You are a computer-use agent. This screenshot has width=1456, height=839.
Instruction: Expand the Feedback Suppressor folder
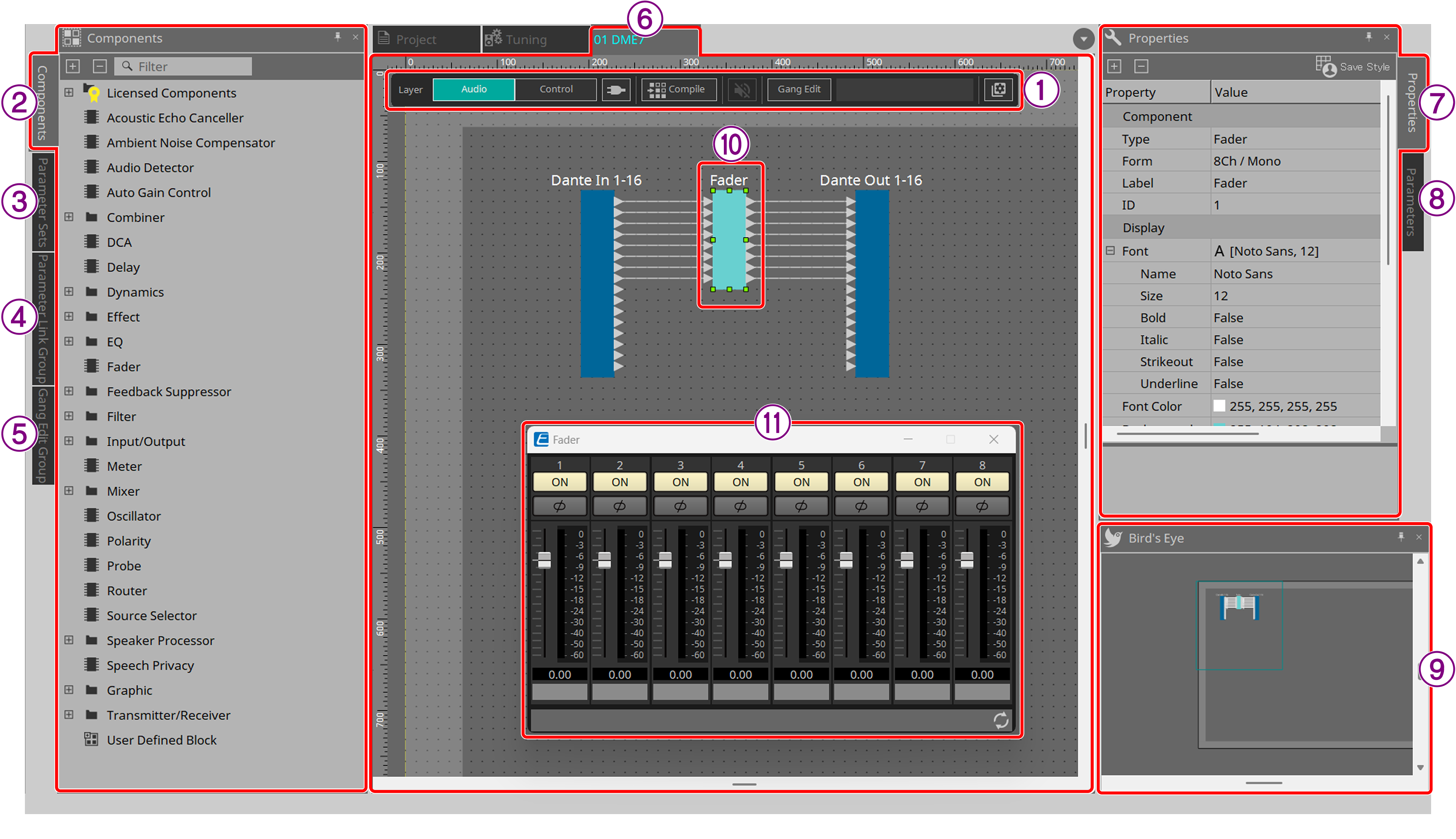point(69,391)
